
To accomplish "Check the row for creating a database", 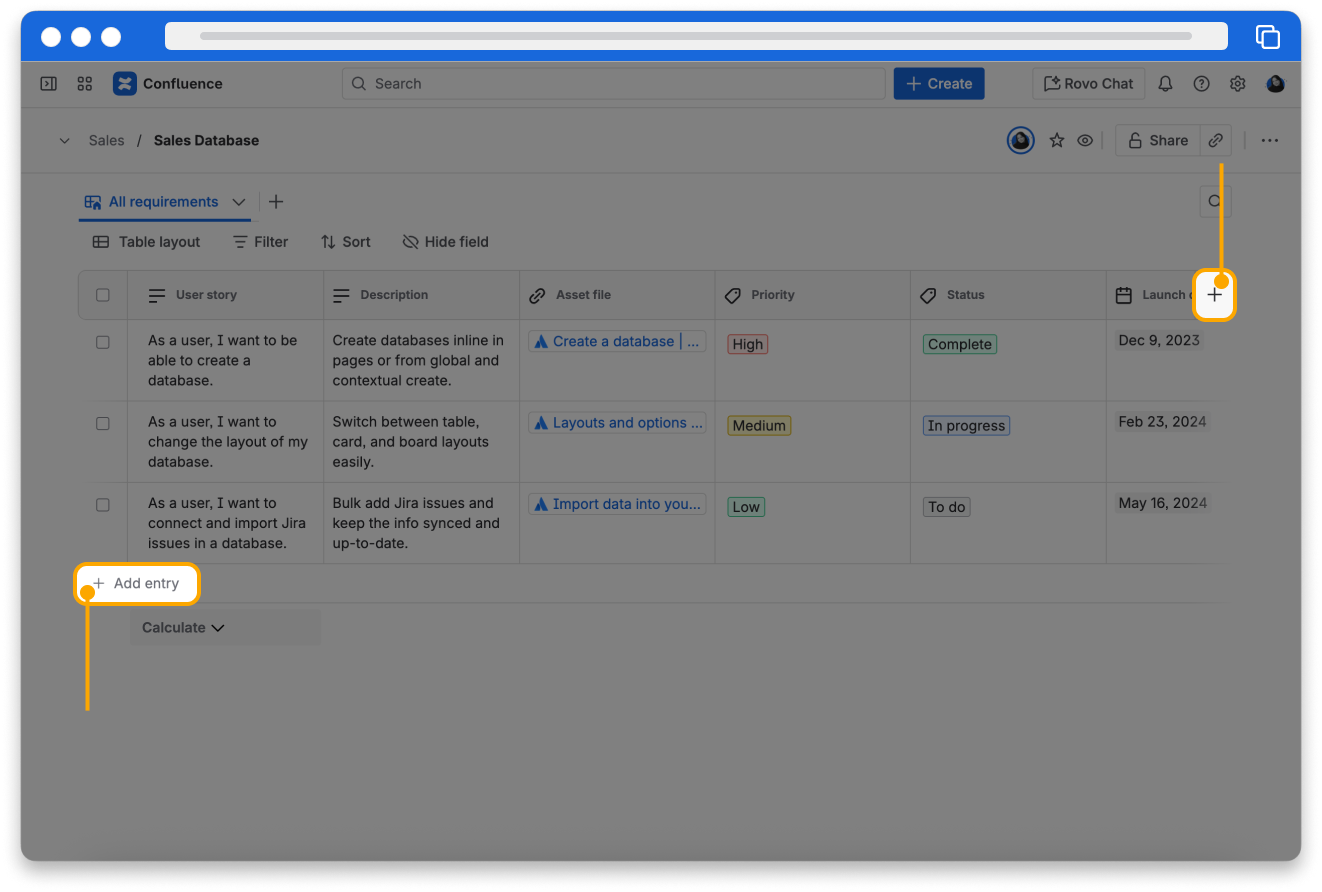I will point(103,342).
